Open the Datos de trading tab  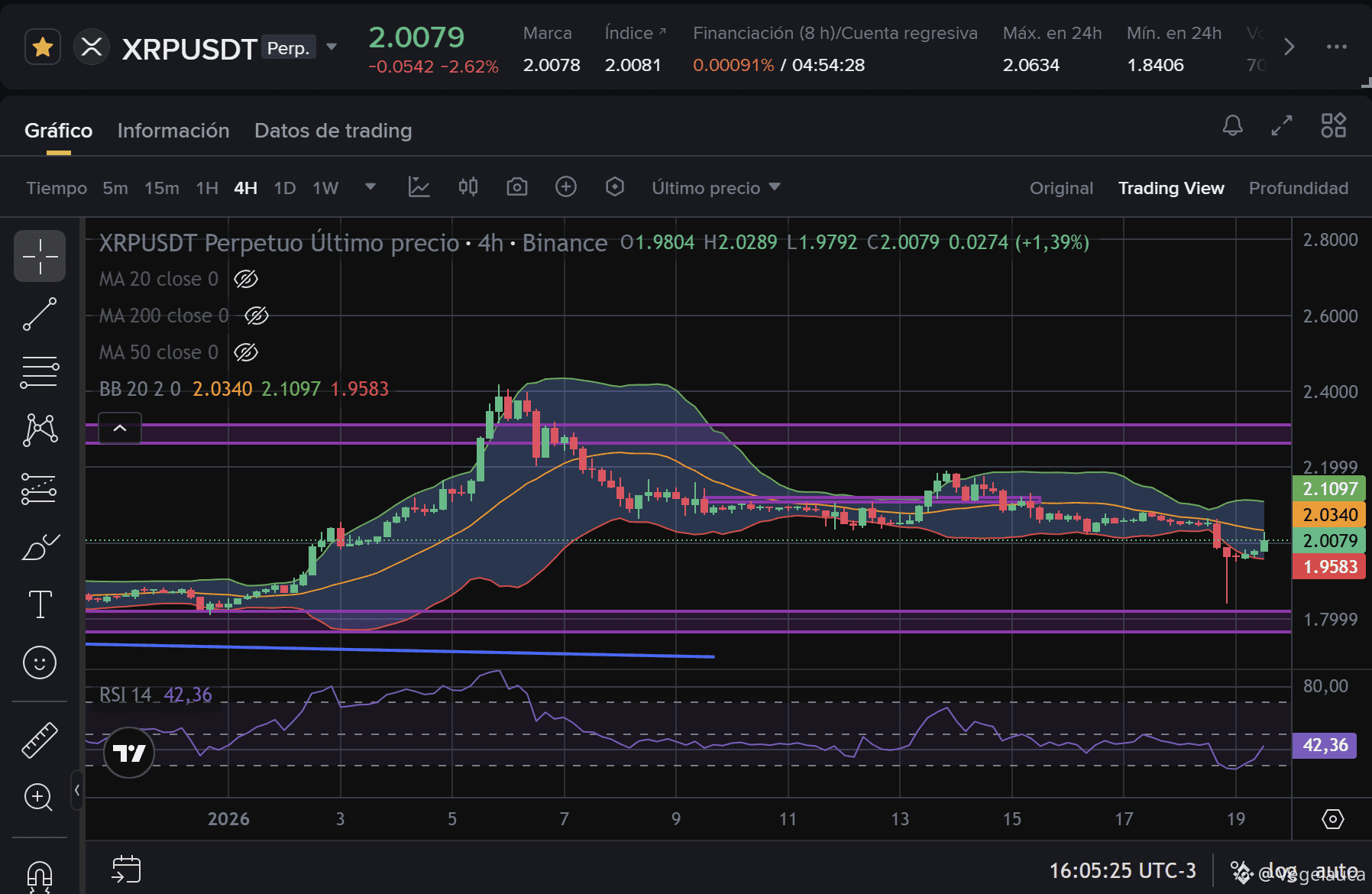333,131
